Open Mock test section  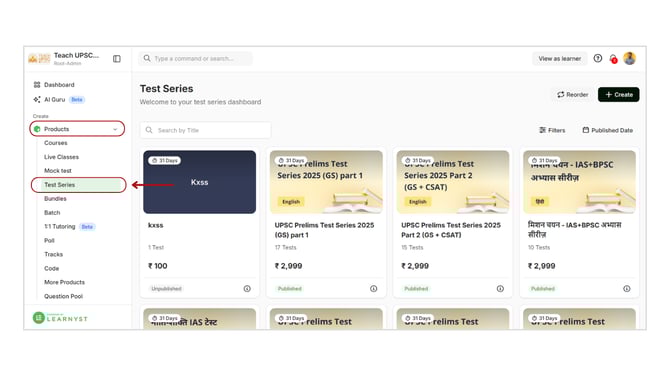(x=58, y=170)
